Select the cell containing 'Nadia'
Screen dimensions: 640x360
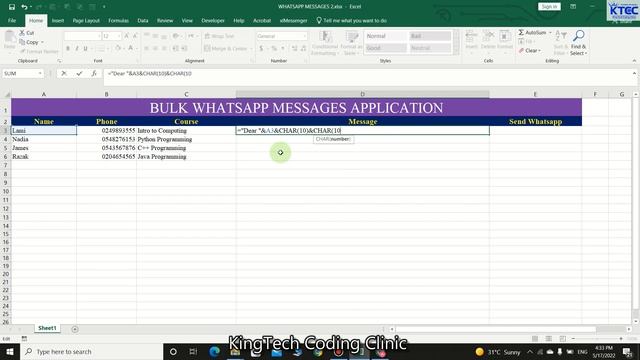click(x=44, y=139)
